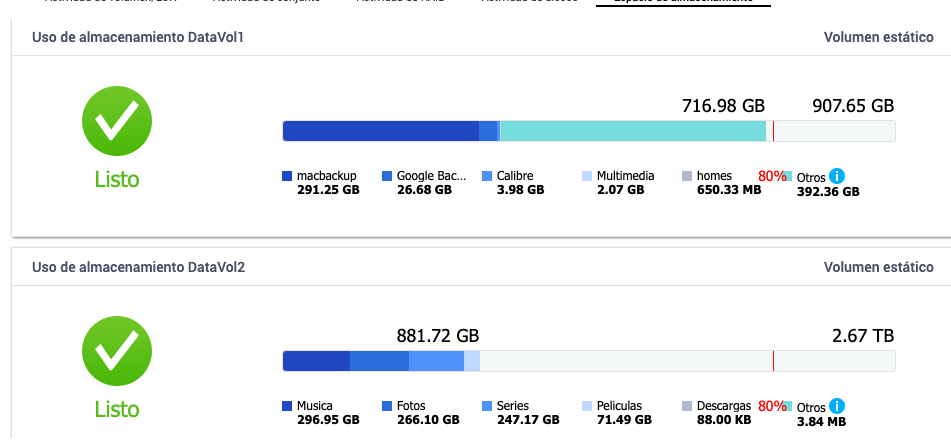Click the 80% threshold marker line on DataVol2 bar

(x=773, y=361)
